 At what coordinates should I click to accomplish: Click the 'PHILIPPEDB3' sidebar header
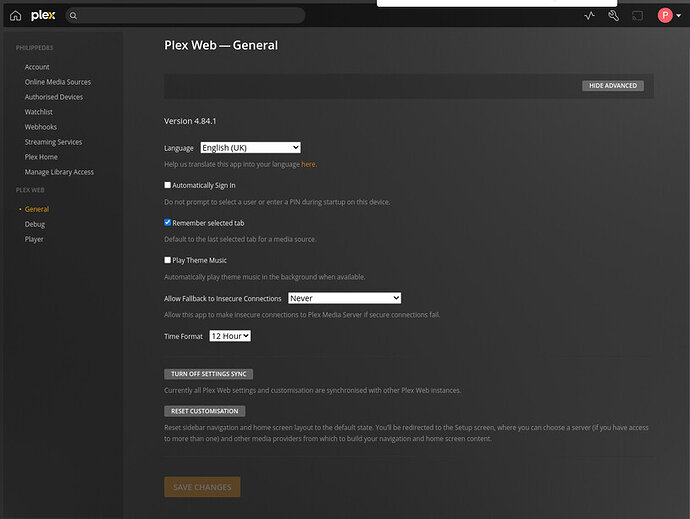pyautogui.click(x=34, y=48)
